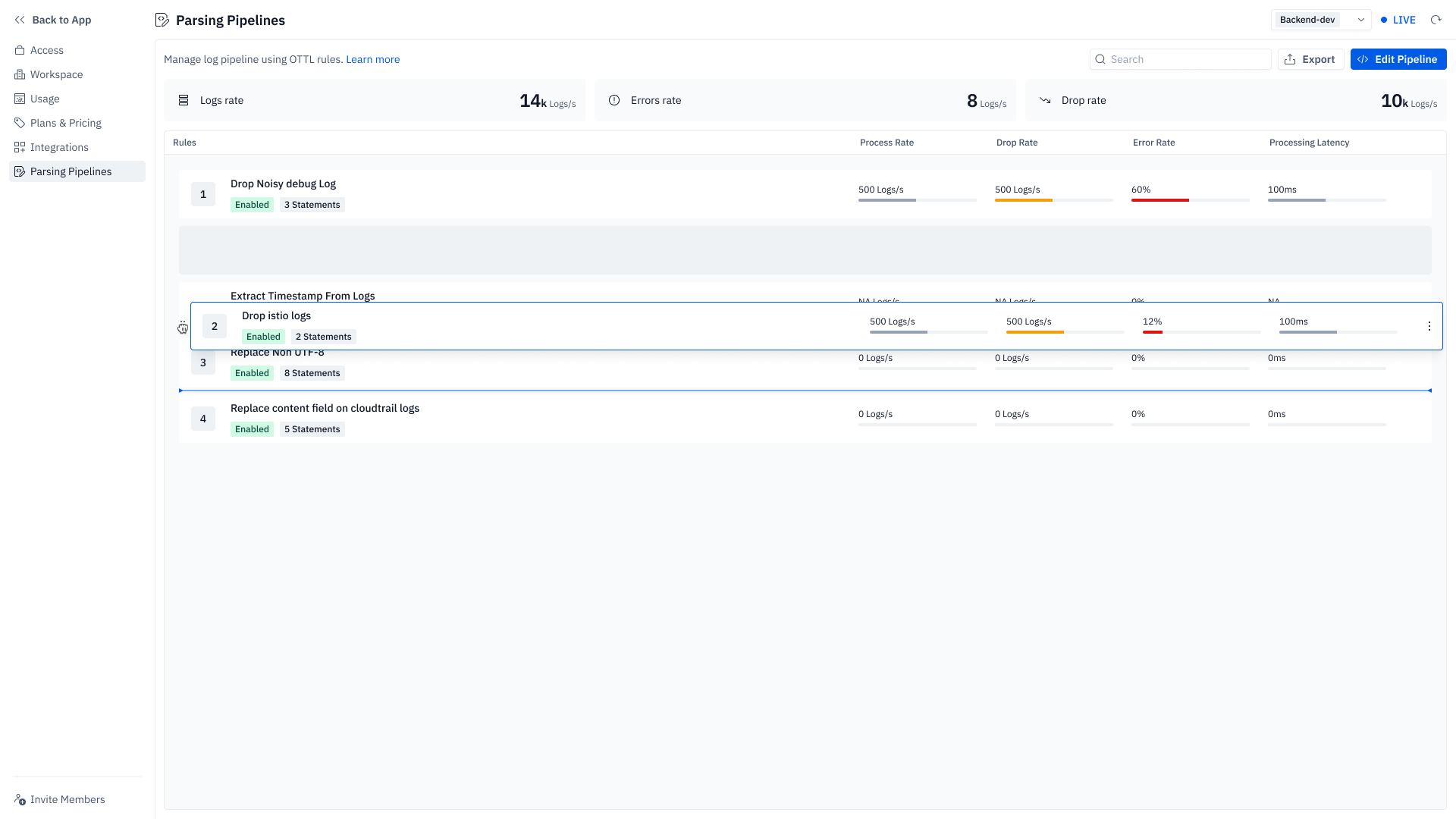The image size is (1456, 819).
Task: Click the refresh icon next to LIVE
Action: click(1436, 20)
